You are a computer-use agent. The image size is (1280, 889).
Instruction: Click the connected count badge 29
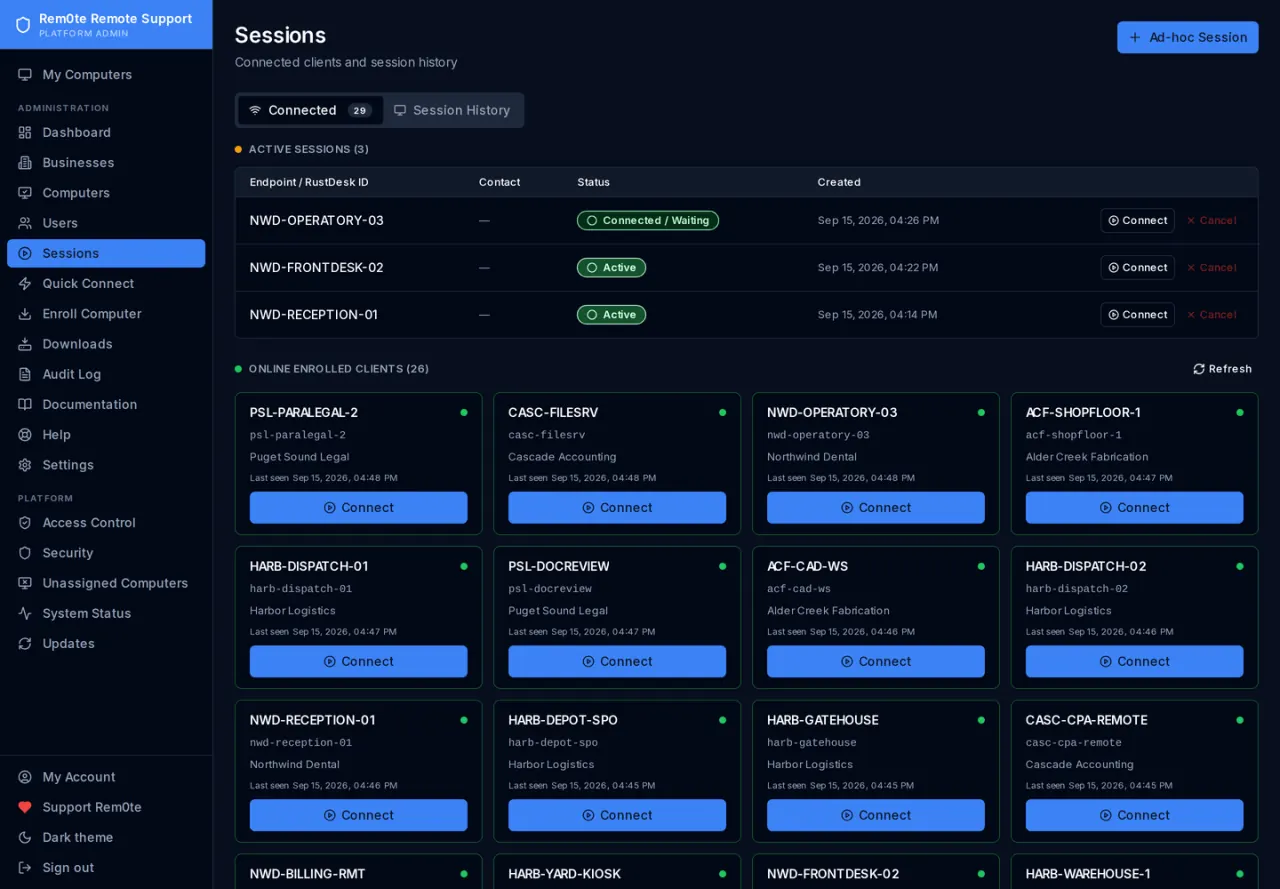coord(360,110)
